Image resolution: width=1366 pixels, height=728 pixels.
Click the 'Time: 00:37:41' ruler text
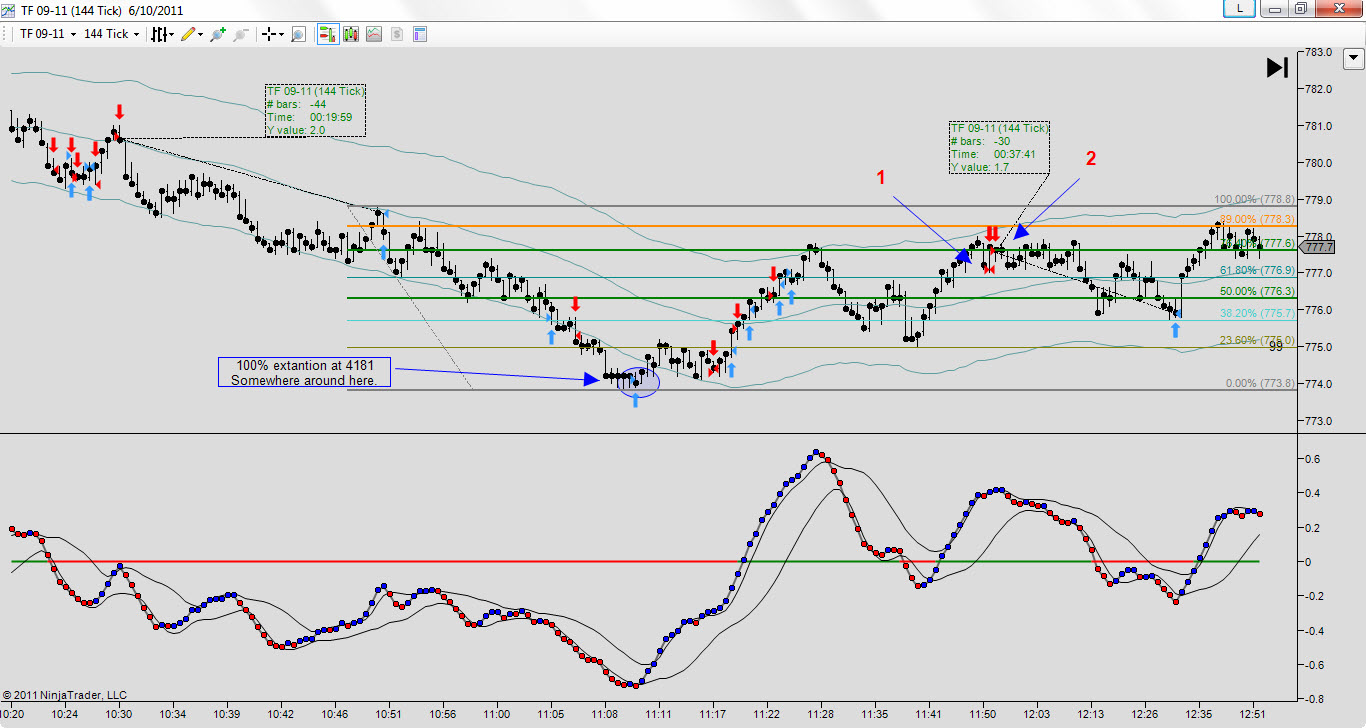(993, 154)
